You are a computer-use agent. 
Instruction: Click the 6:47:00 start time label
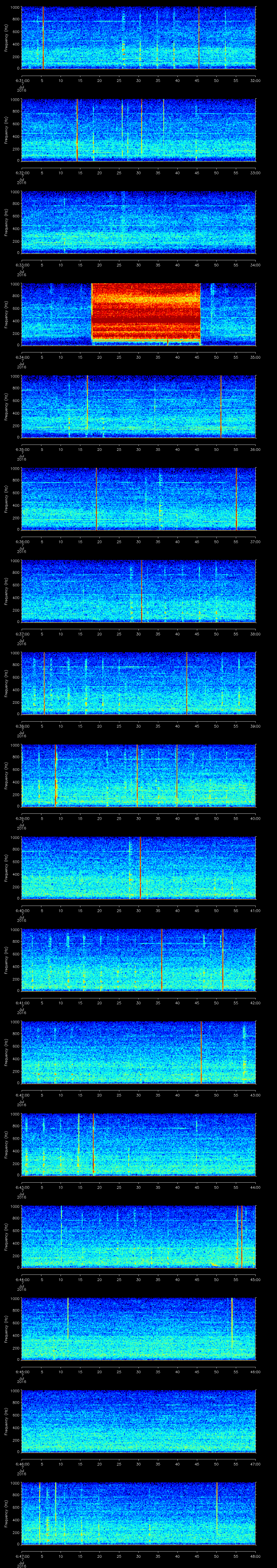[22, 1556]
